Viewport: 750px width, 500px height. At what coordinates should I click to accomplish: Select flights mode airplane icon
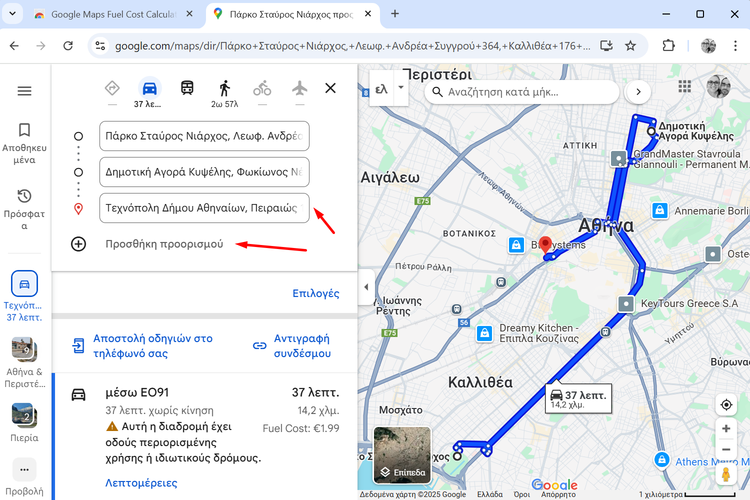click(x=300, y=88)
